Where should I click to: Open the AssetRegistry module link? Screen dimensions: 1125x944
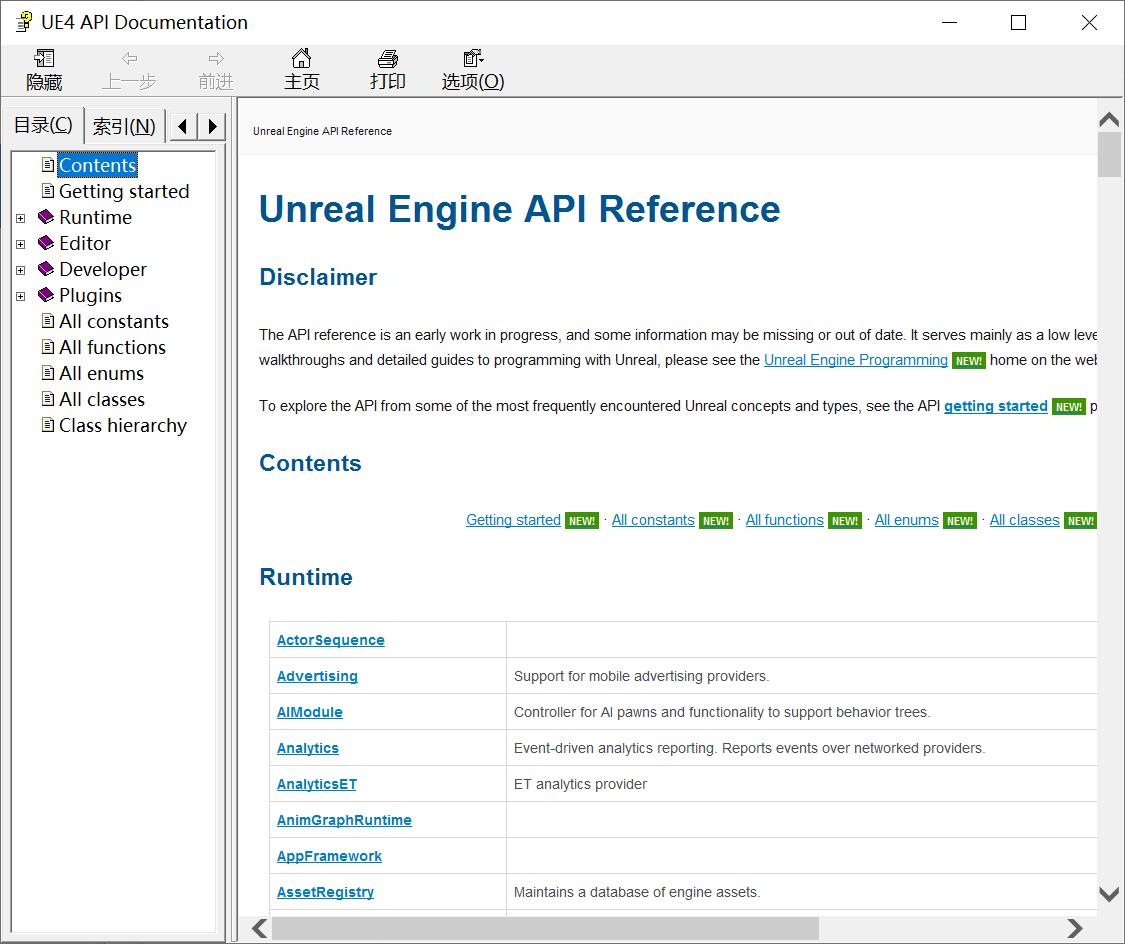[325, 892]
